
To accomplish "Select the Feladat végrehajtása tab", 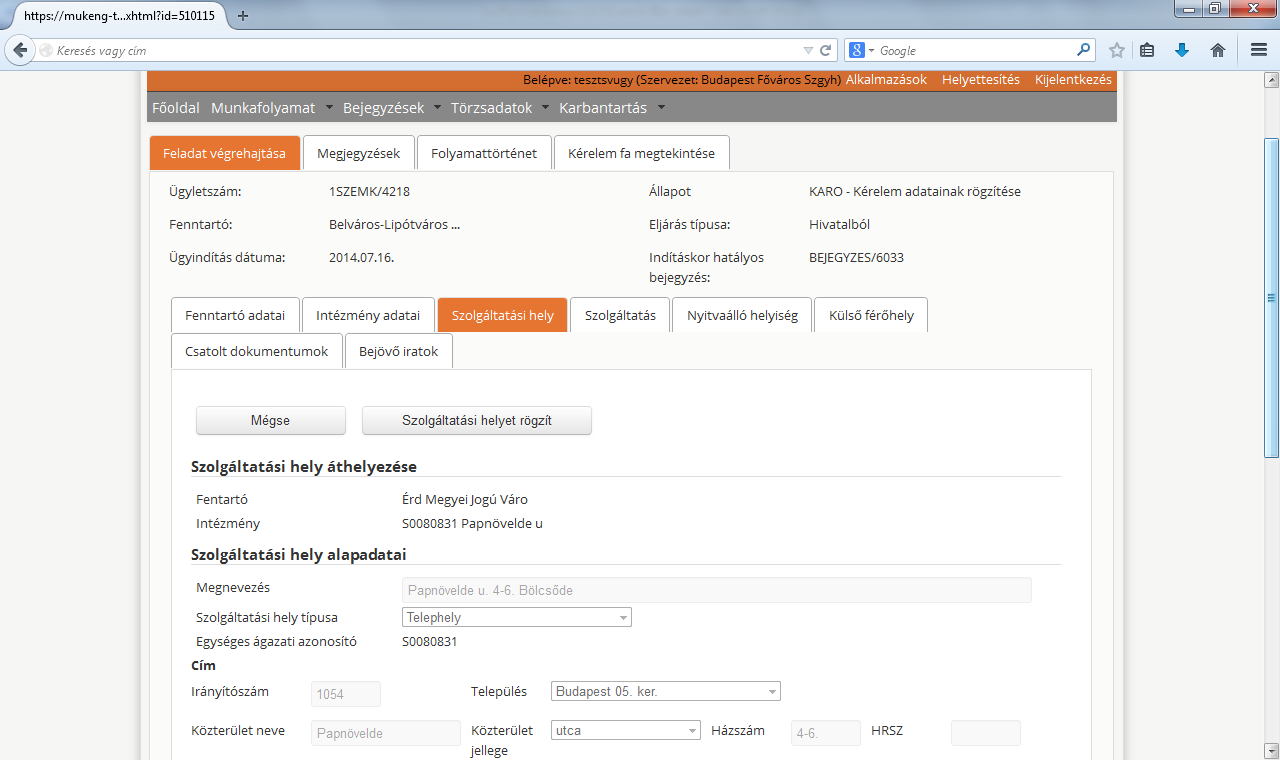I will pyautogui.click(x=224, y=153).
